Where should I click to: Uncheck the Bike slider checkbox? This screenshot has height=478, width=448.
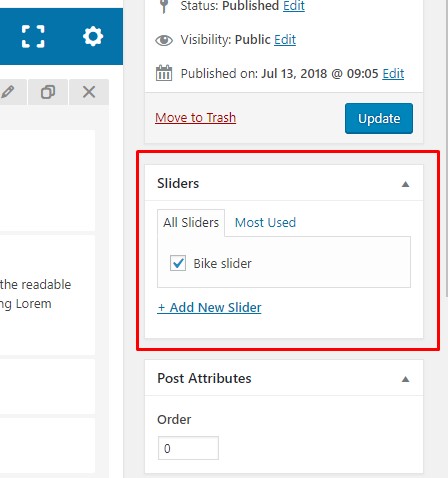(x=178, y=263)
